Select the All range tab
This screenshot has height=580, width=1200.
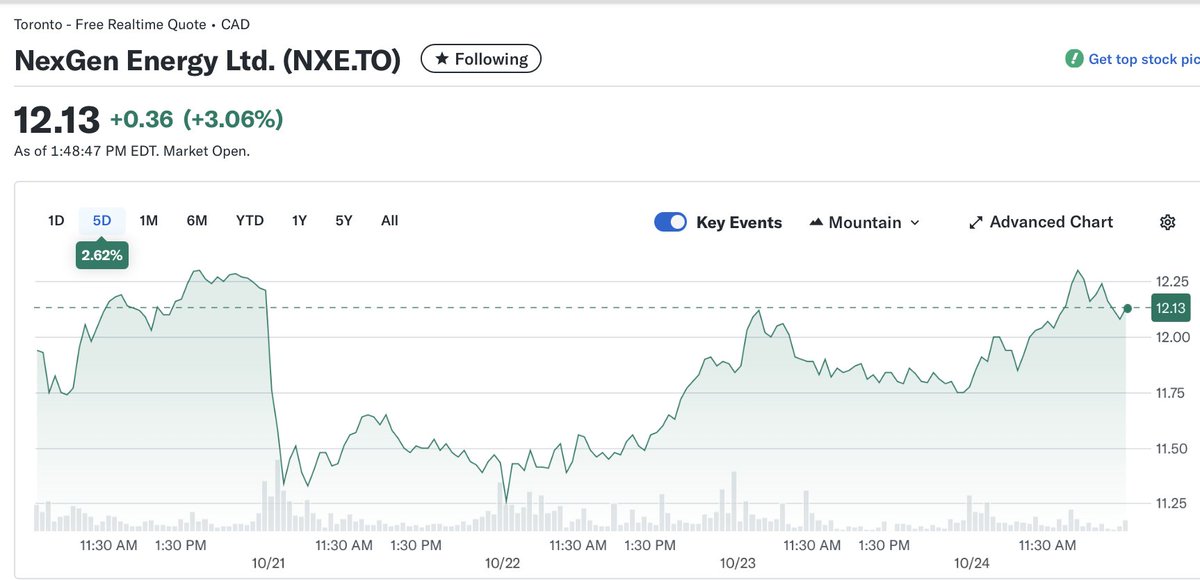390,220
